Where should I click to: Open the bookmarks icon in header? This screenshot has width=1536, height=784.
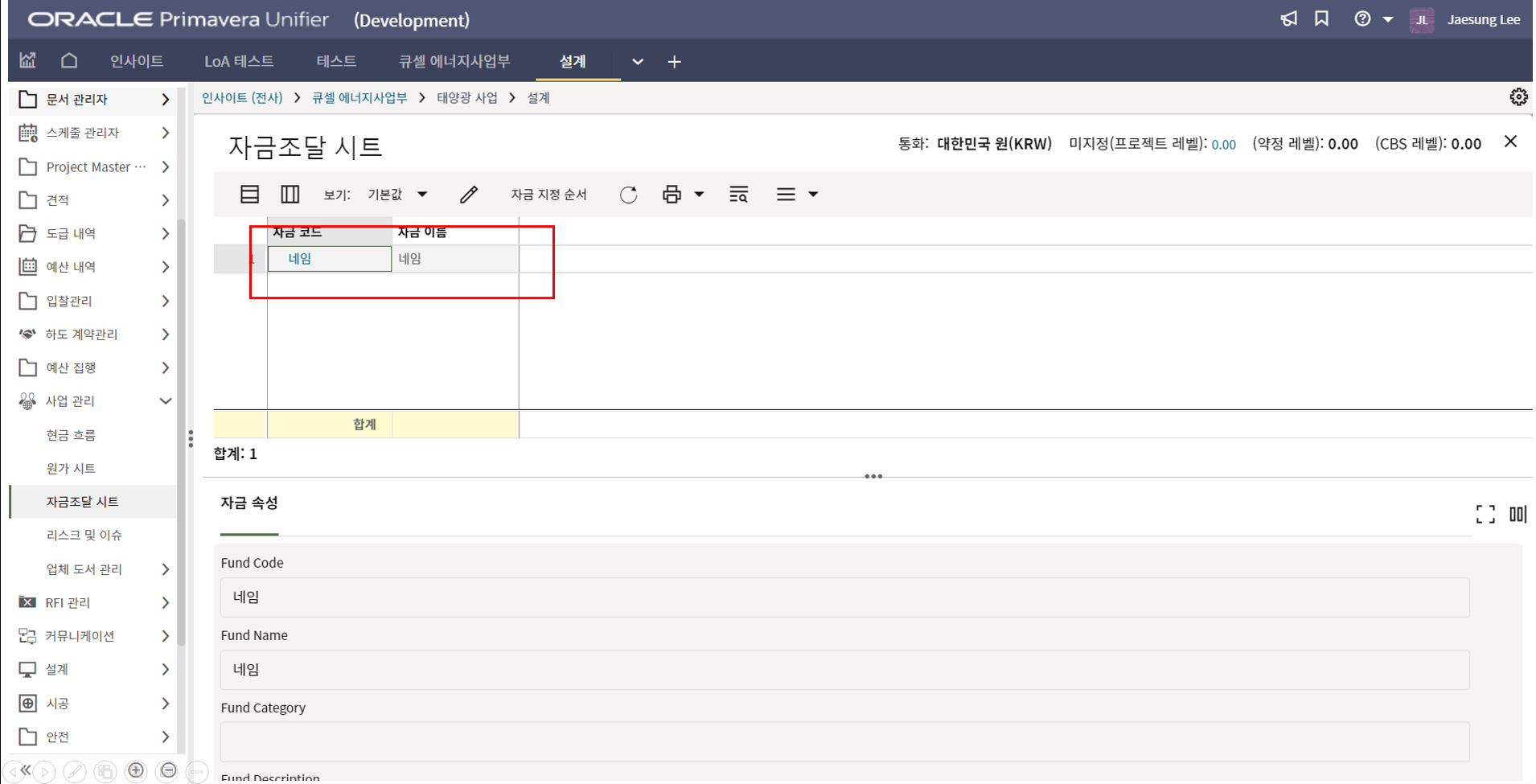coord(1321,19)
